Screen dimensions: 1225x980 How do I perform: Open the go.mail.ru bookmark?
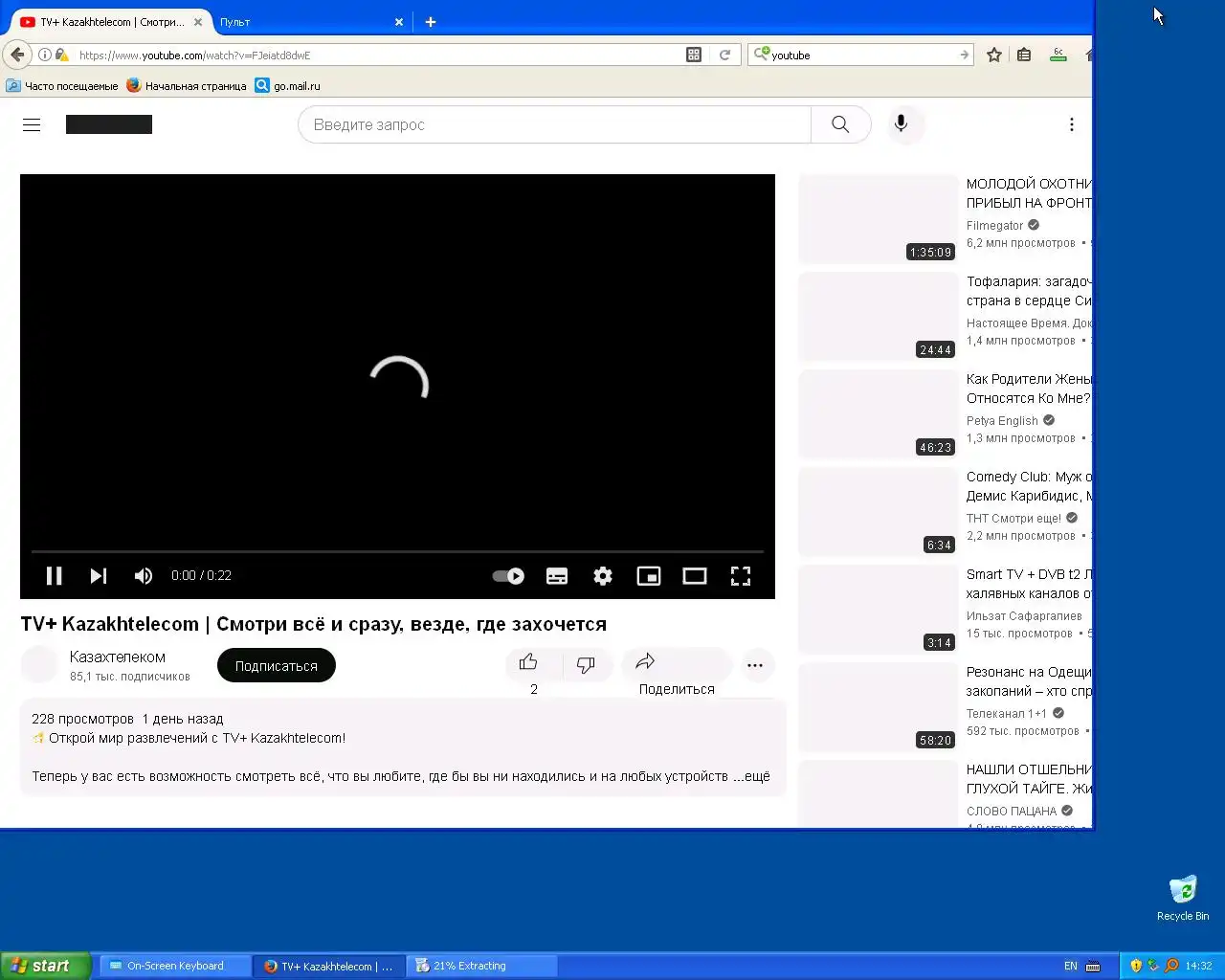(288, 86)
